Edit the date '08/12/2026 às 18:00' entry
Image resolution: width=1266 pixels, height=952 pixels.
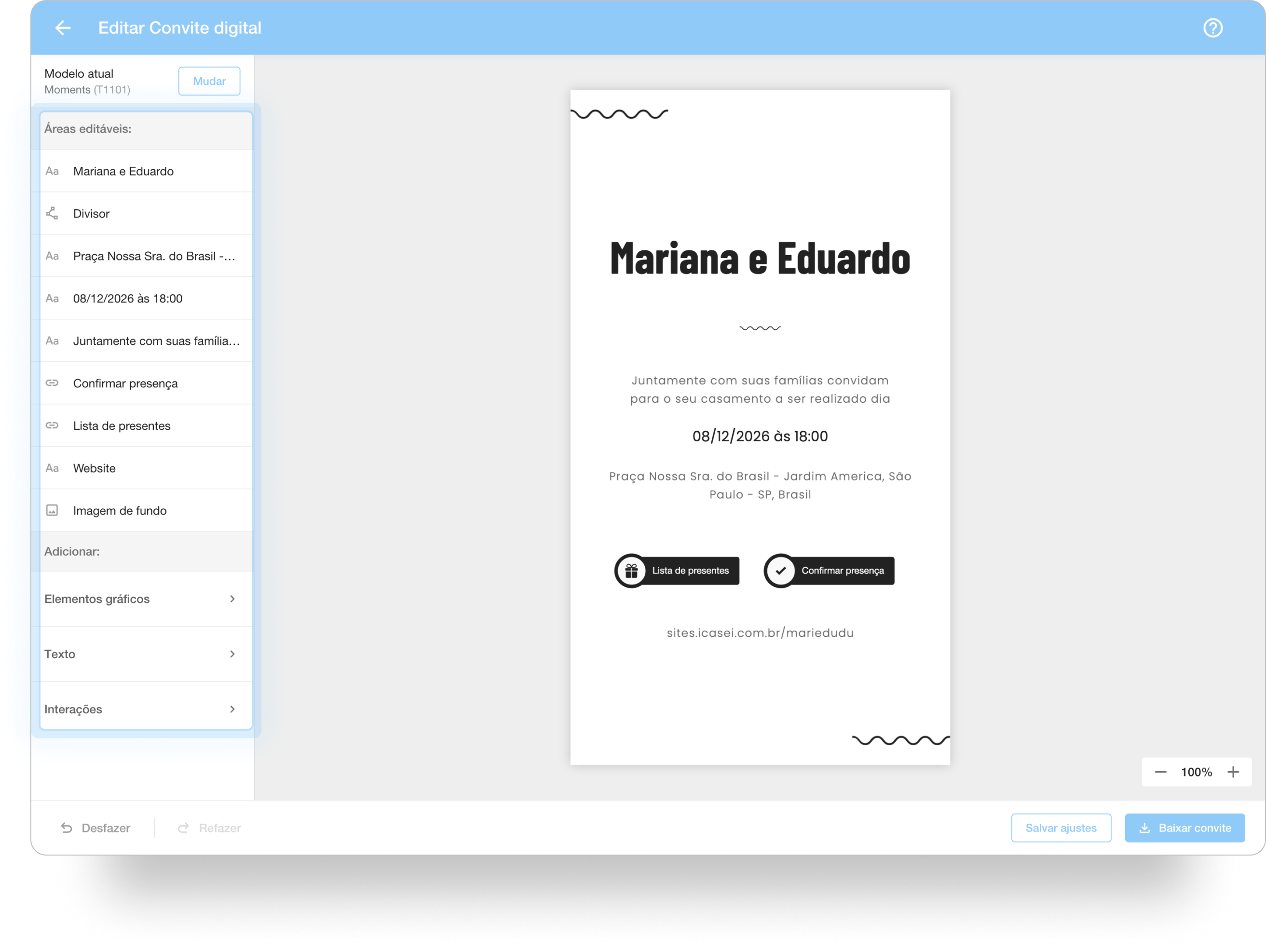tap(127, 298)
